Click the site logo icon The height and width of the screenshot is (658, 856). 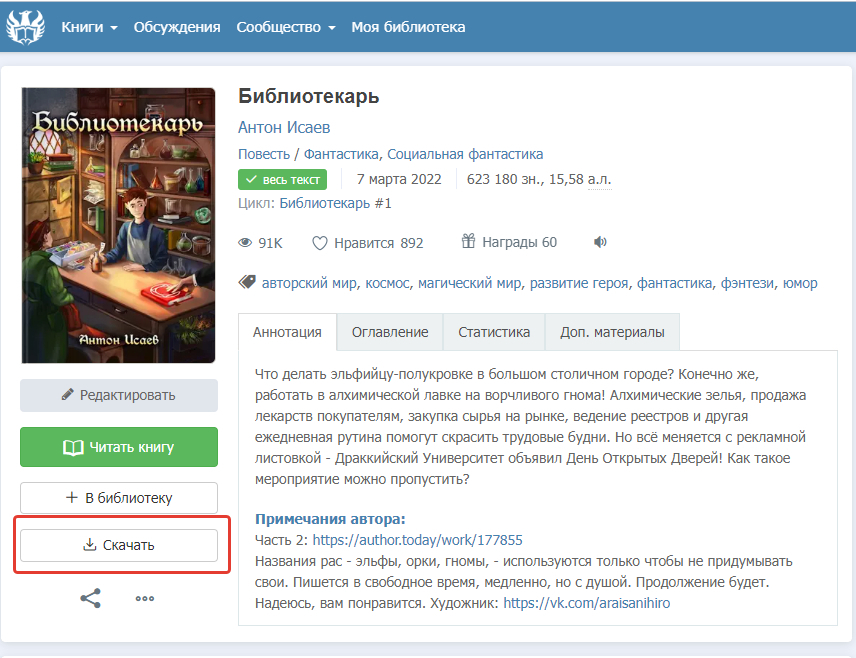[26, 26]
